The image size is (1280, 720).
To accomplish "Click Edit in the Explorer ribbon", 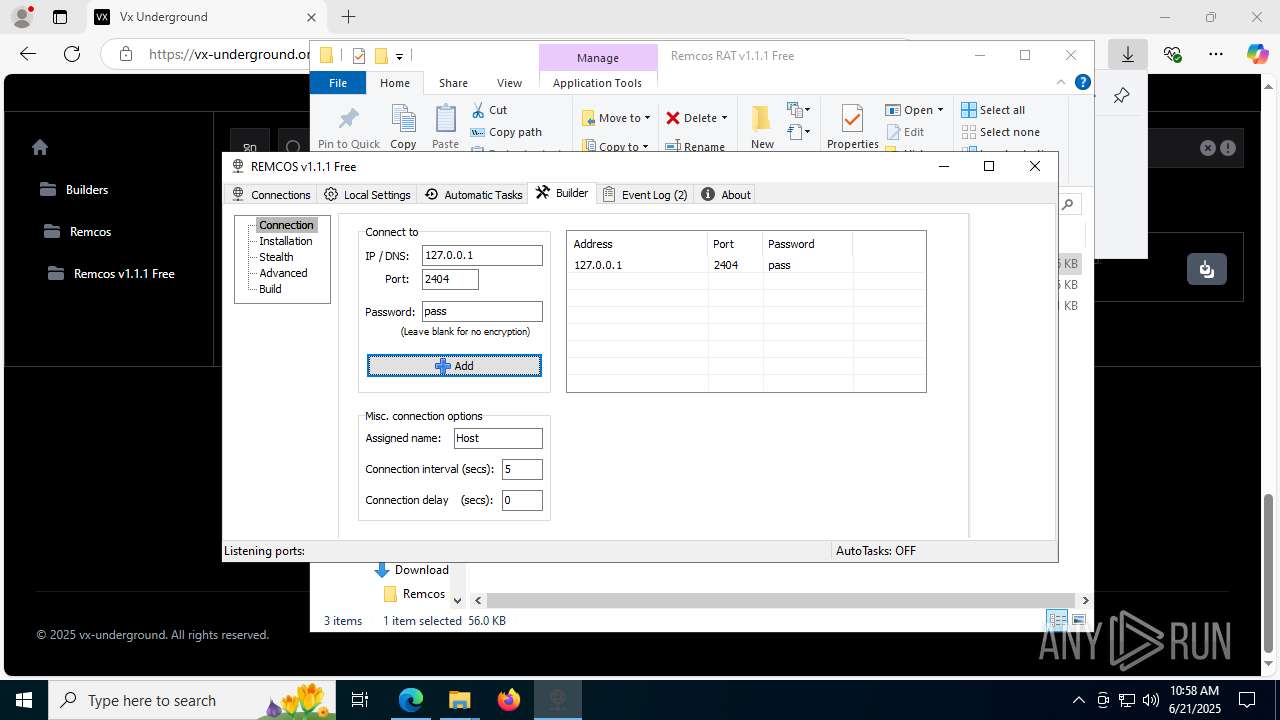I will click(906, 132).
